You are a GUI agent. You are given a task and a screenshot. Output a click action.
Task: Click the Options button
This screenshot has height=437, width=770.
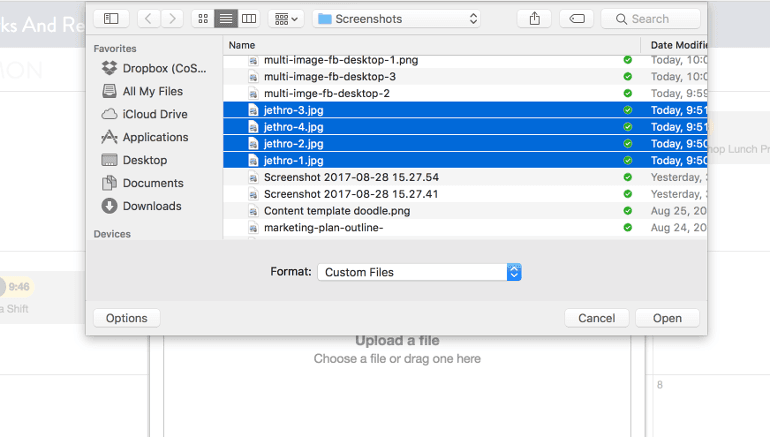point(127,318)
